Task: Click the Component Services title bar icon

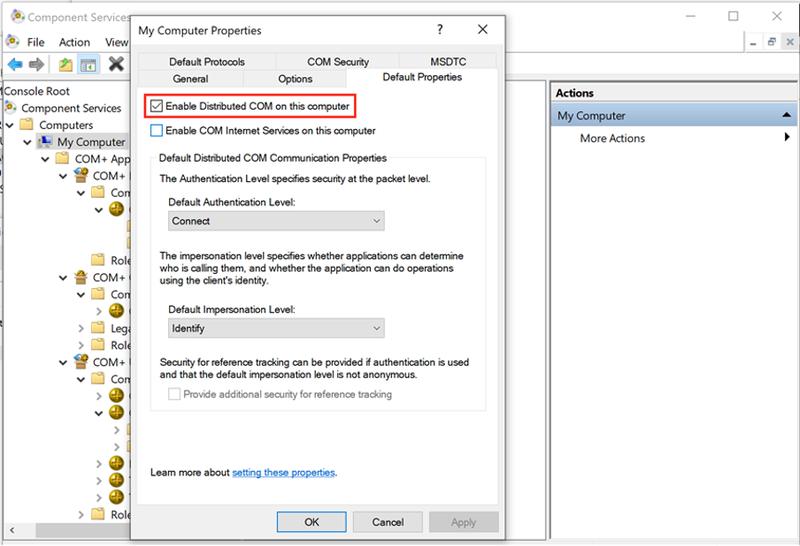Action: point(18,17)
